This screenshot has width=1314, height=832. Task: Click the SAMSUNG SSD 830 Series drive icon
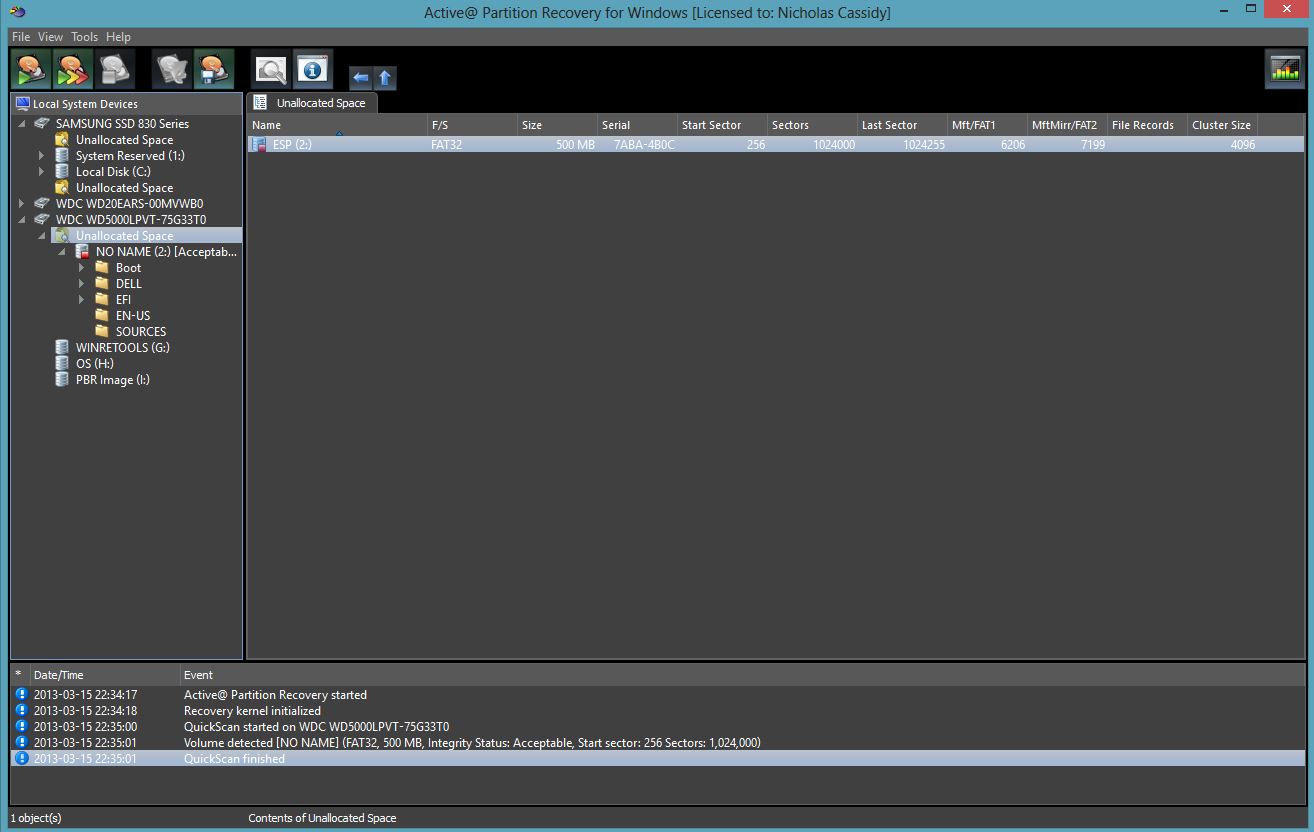tap(42, 124)
